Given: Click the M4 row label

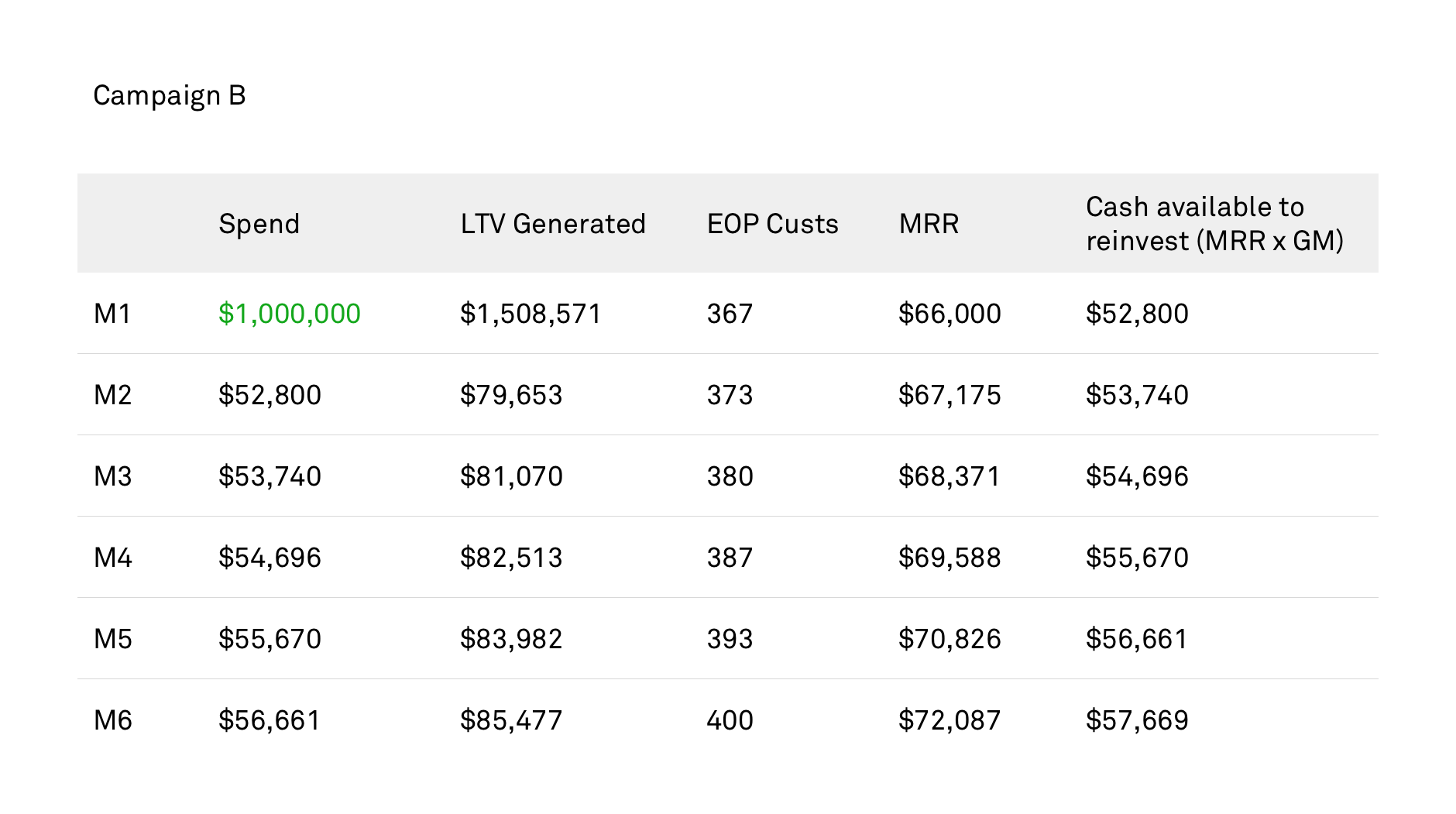Looking at the screenshot, I should (112, 558).
